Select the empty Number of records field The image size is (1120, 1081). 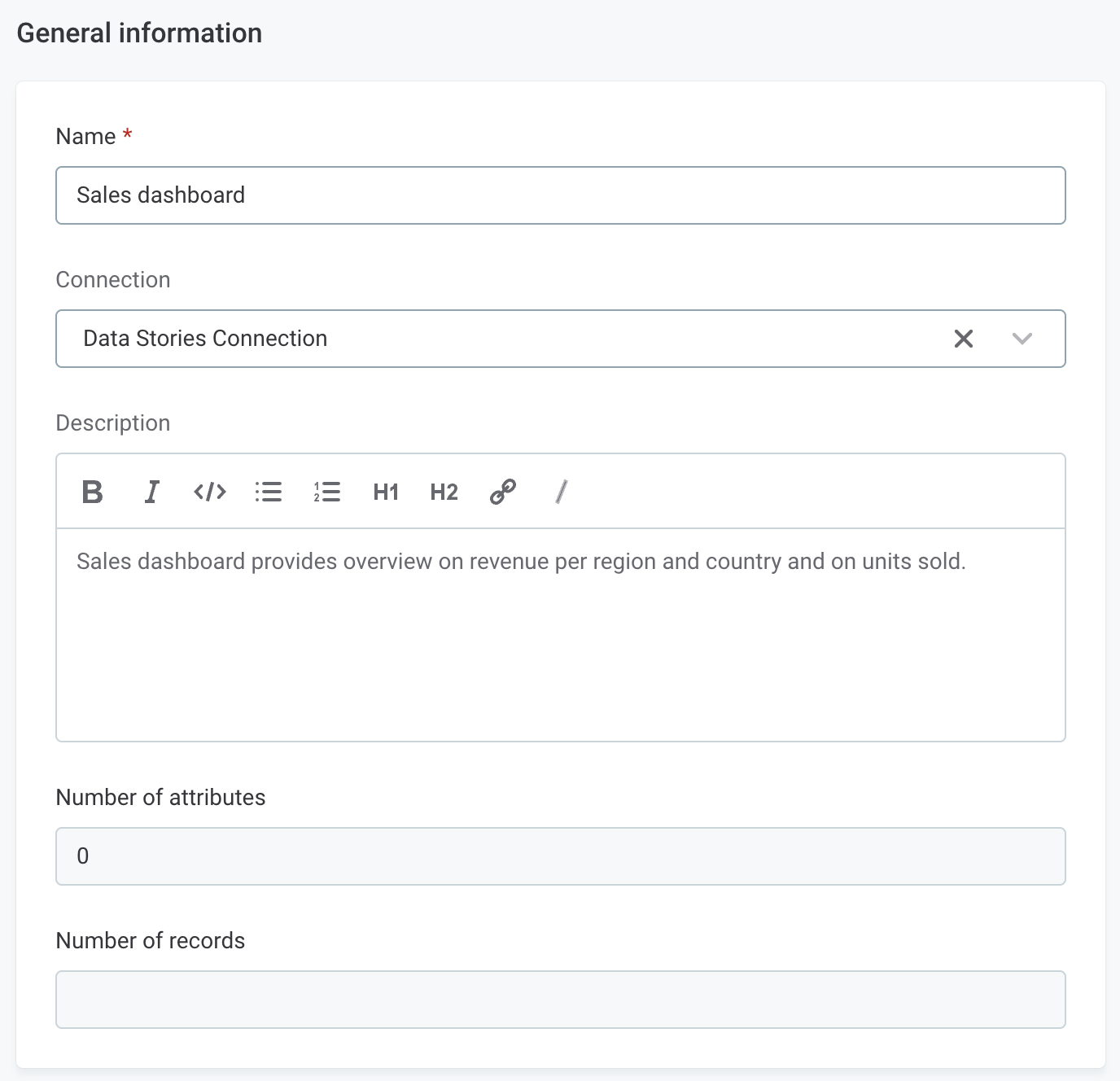[560, 1000]
